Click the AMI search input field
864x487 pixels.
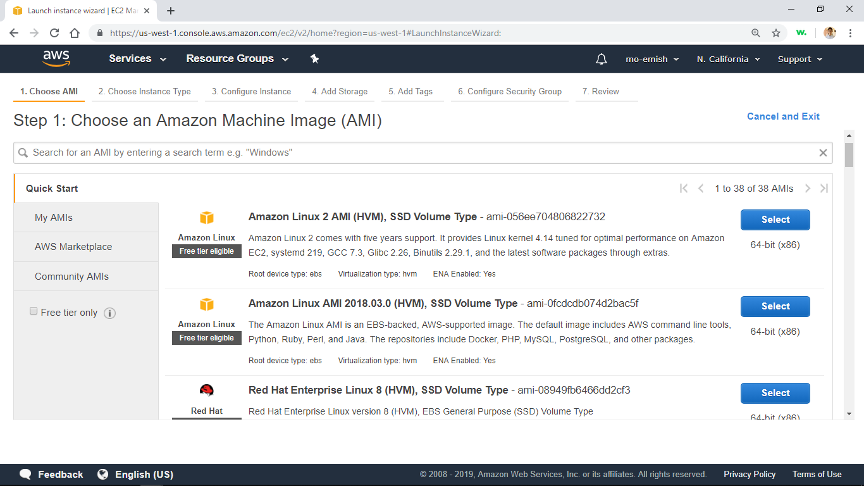[423, 153]
